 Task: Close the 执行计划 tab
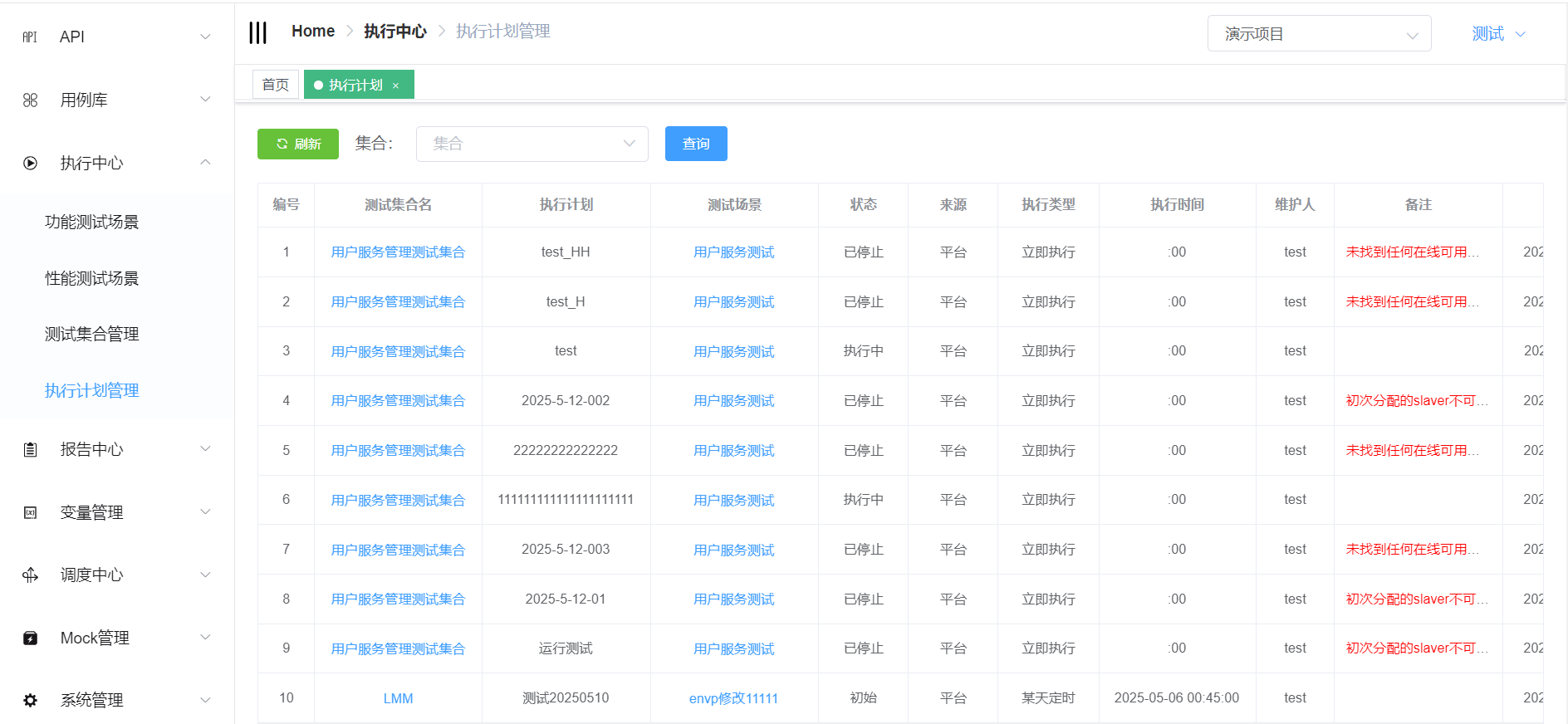(x=396, y=86)
